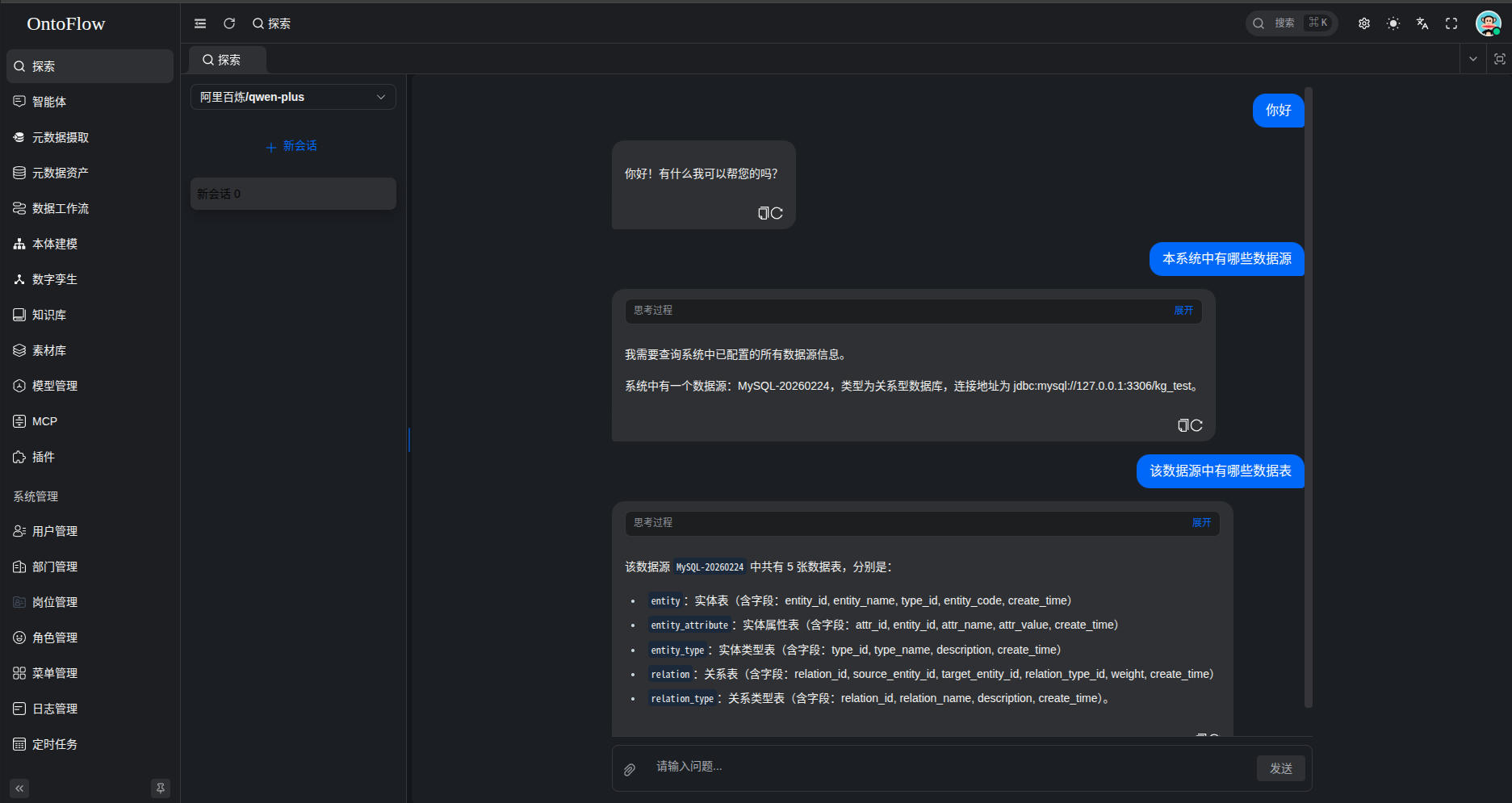Select 本体建模 from the left sidebar

[55, 243]
